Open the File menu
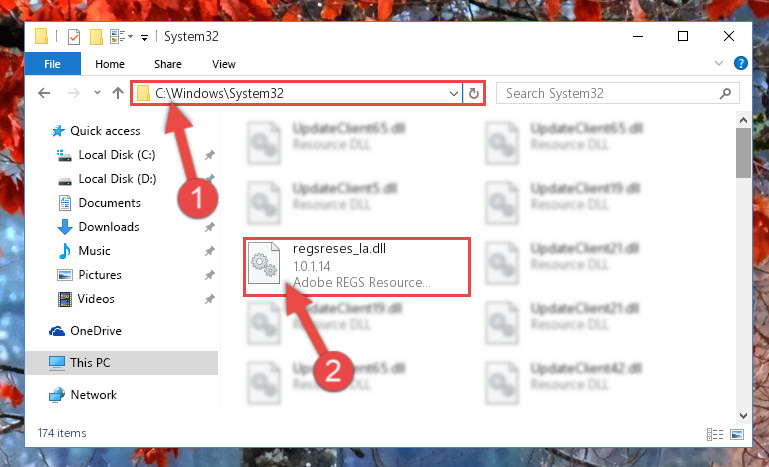This screenshot has width=769, height=467. (x=52, y=64)
